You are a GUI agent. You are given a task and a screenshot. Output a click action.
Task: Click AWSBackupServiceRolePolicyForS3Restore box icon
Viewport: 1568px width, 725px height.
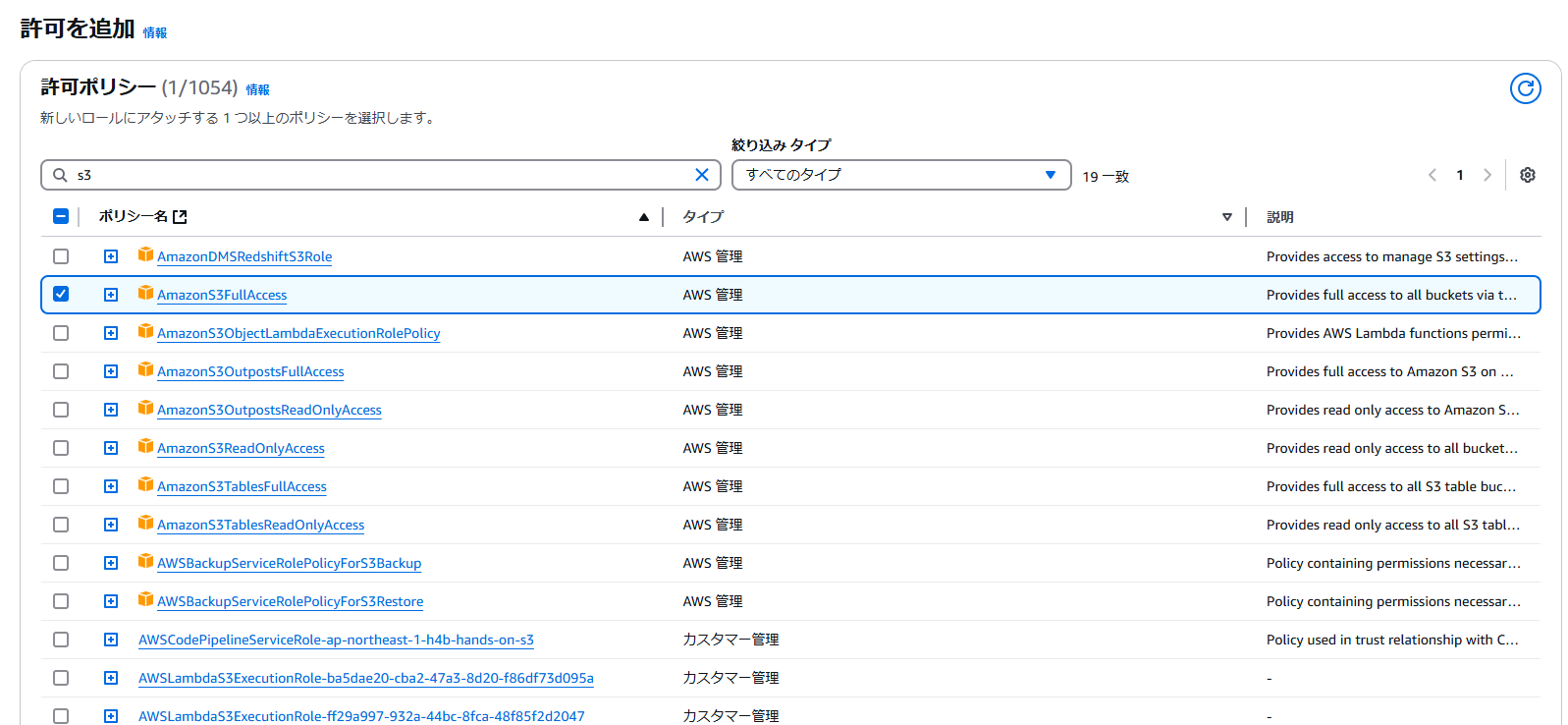[145, 599]
